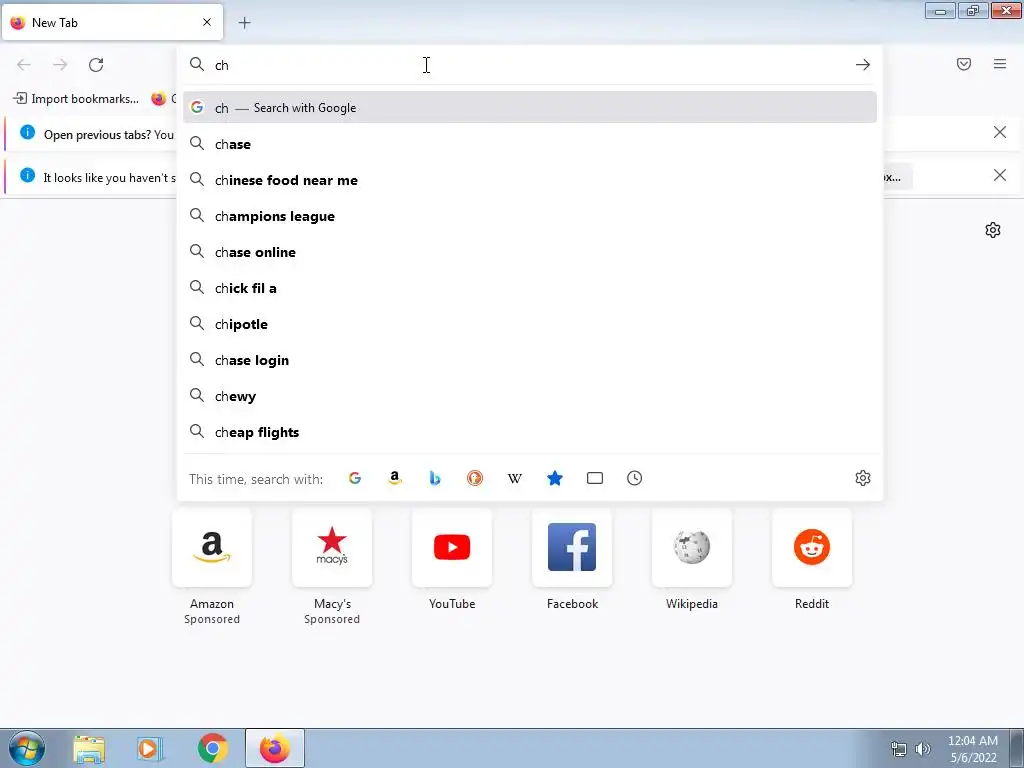Dismiss the second notification bar

coord(1000,175)
